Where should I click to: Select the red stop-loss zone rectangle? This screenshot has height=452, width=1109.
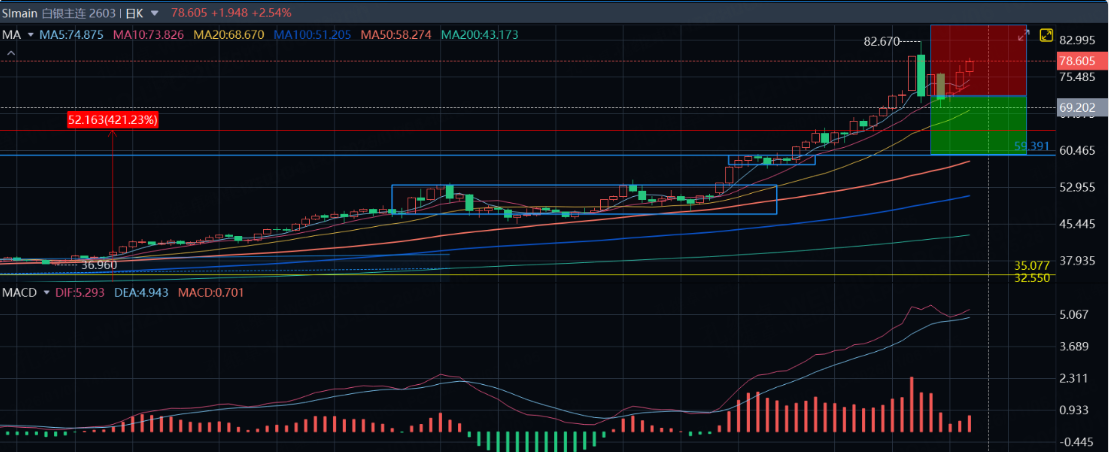[978, 60]
